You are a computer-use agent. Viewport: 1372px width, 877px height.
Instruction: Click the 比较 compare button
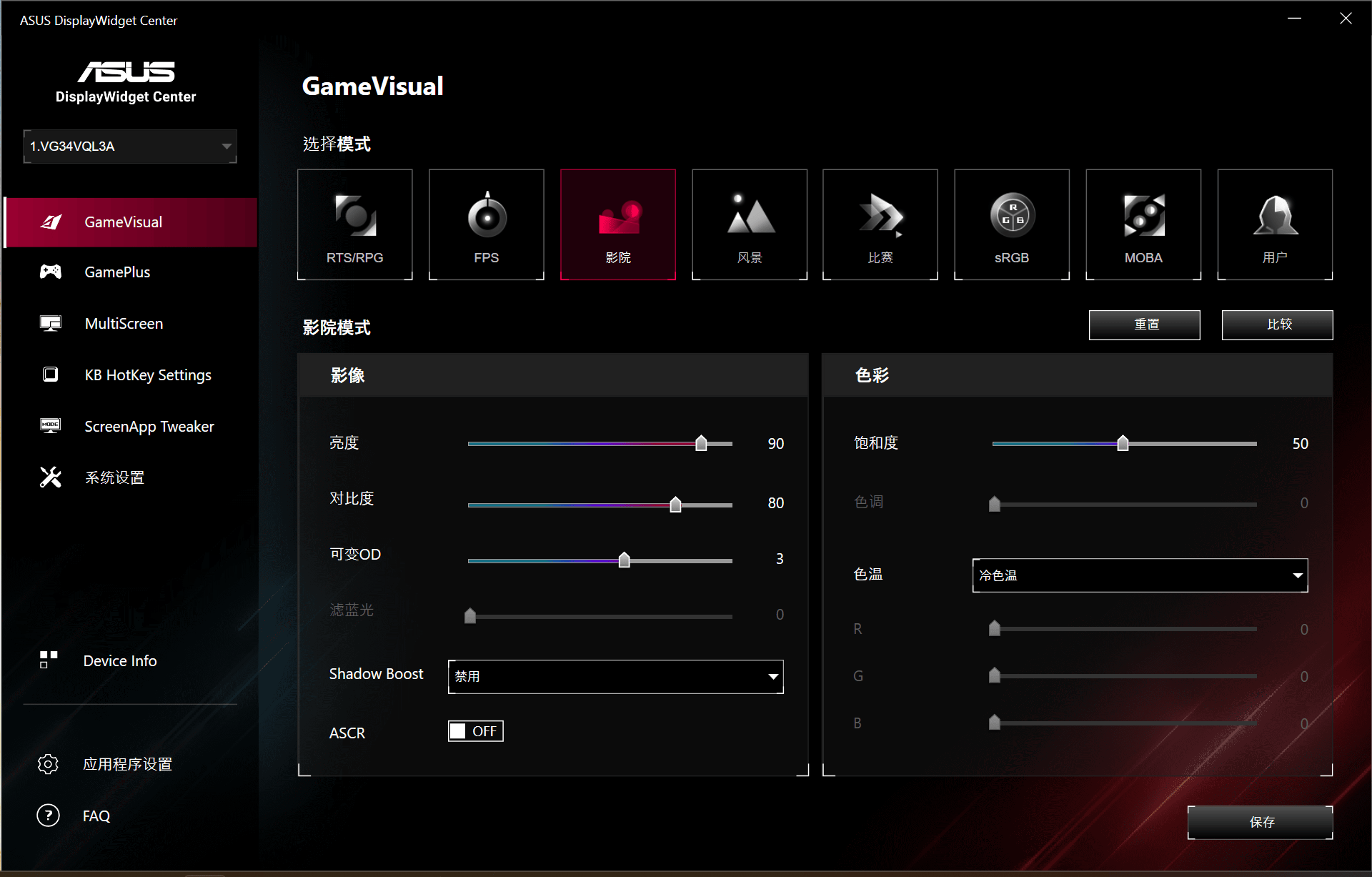click(x=1278, y=324)
